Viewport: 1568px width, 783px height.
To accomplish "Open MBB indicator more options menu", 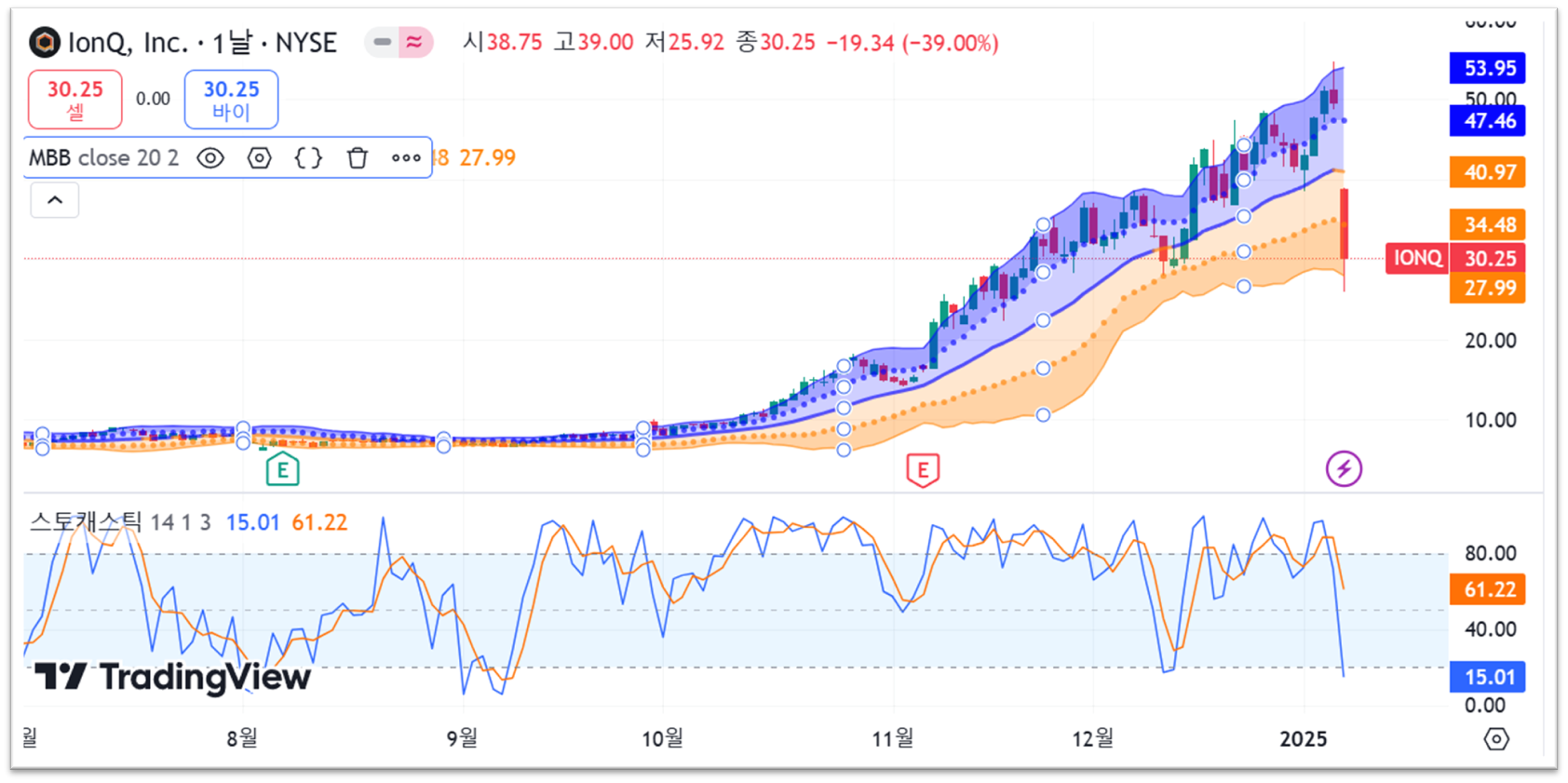I will (406, 158).
